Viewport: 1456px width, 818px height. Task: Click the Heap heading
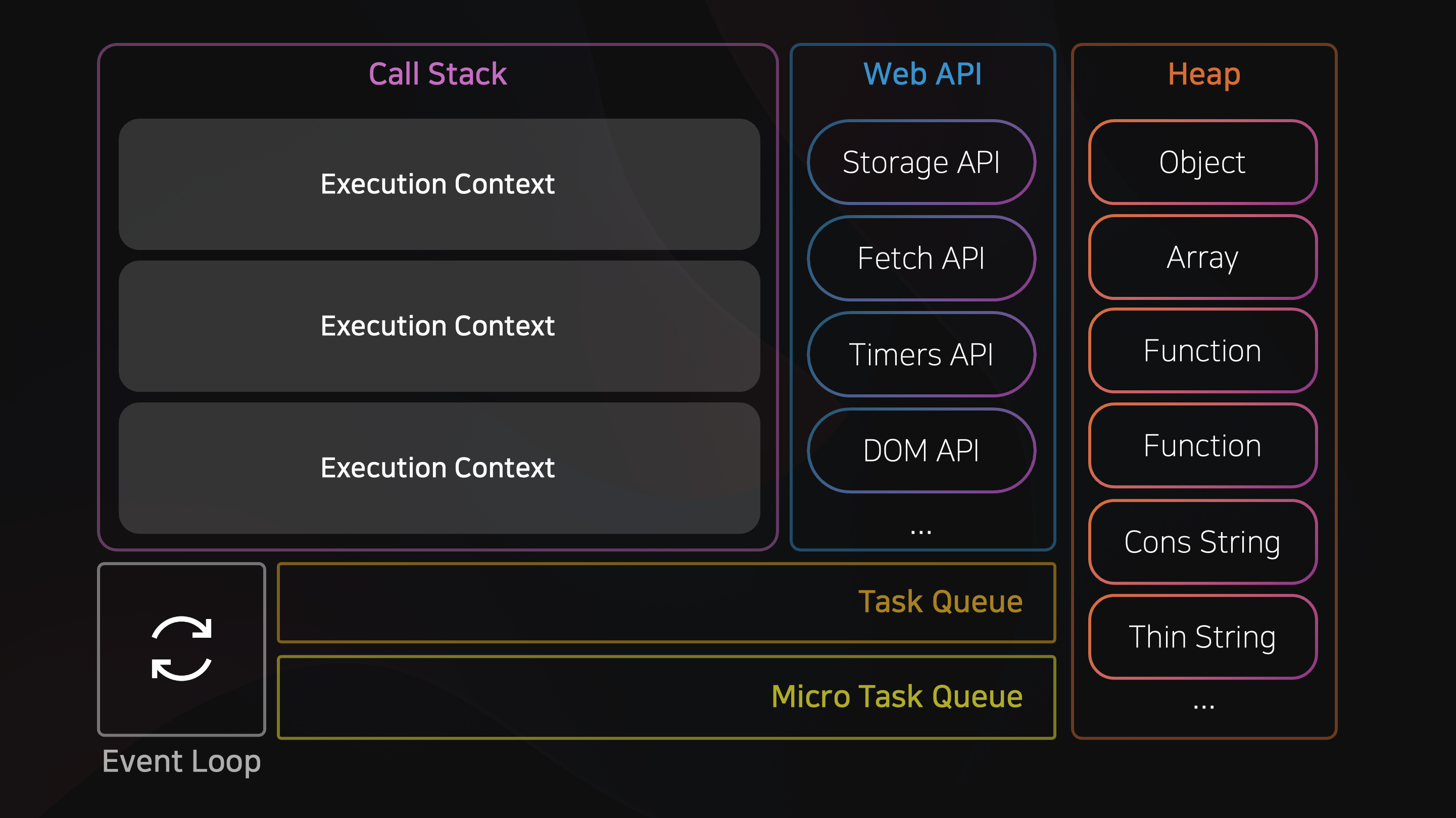1204,74
